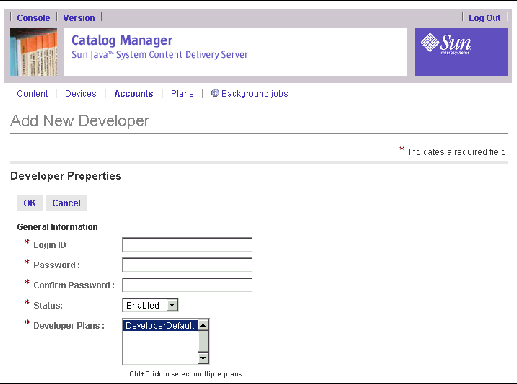This screenshot has height=384, width=517.
Task: Click the book spines header image
Action: pos(33,52)
